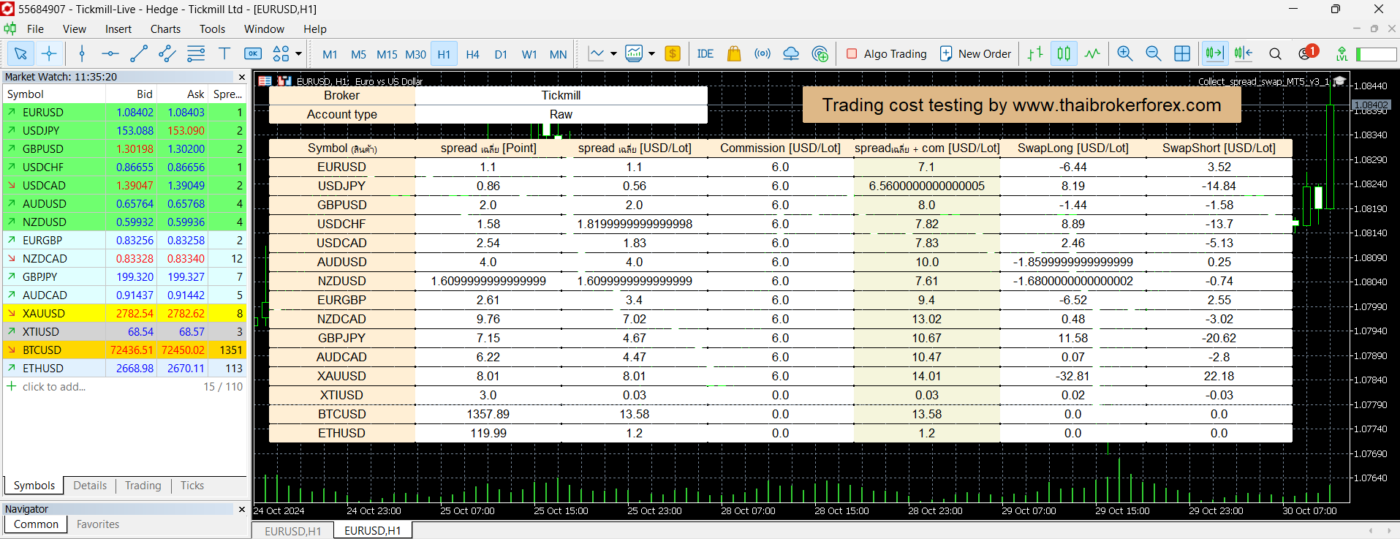Switch chart to M1 timeframe
This screenshot has width=1400, height=539.
[x=330, y=54]
